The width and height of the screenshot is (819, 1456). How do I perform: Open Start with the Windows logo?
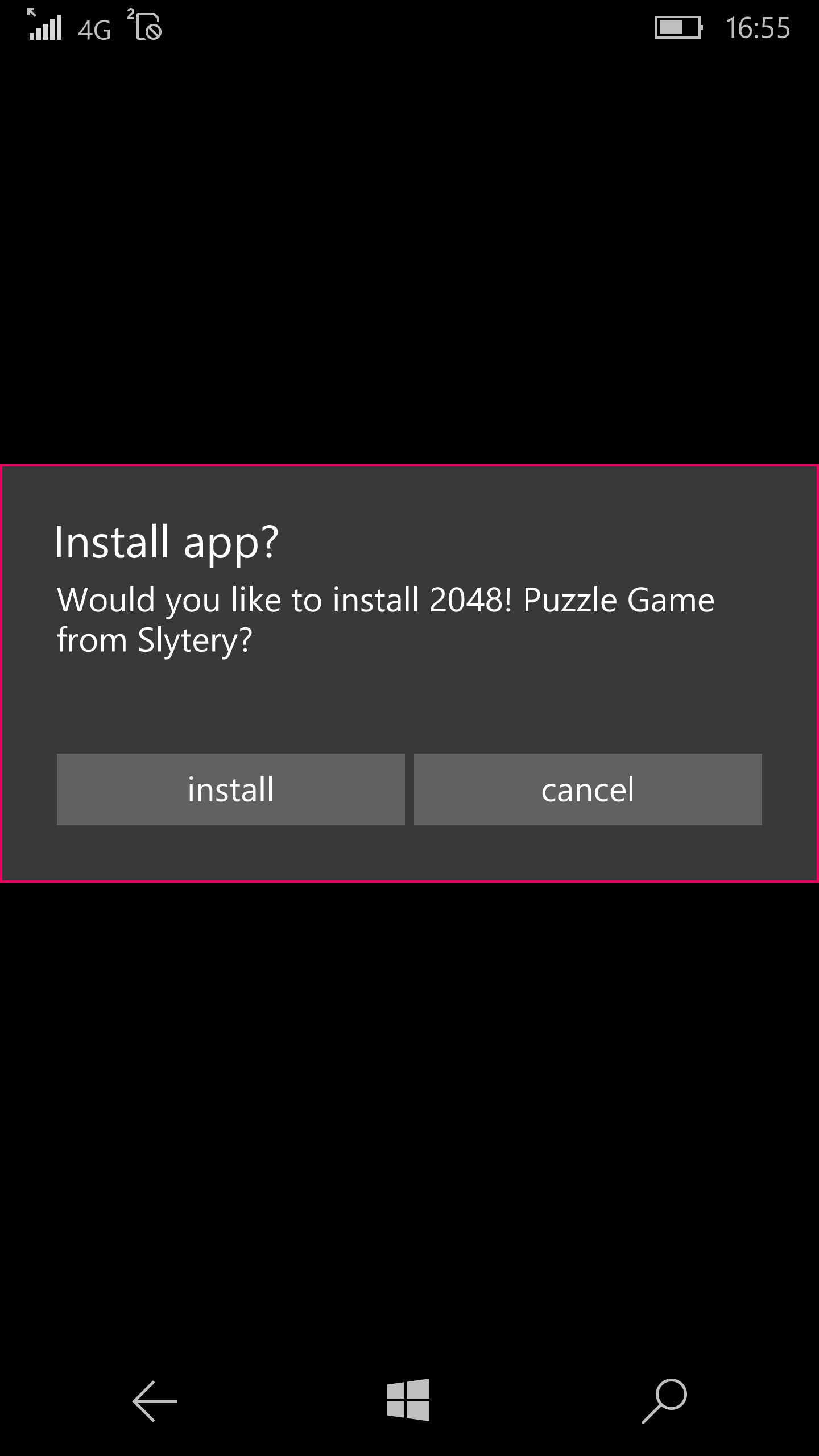click(408, 1400)
